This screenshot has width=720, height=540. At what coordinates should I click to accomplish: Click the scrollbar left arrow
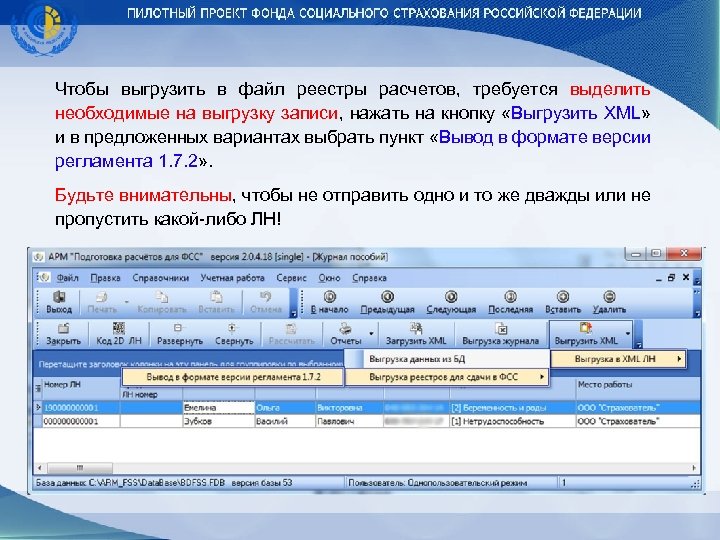coord(40,468)
